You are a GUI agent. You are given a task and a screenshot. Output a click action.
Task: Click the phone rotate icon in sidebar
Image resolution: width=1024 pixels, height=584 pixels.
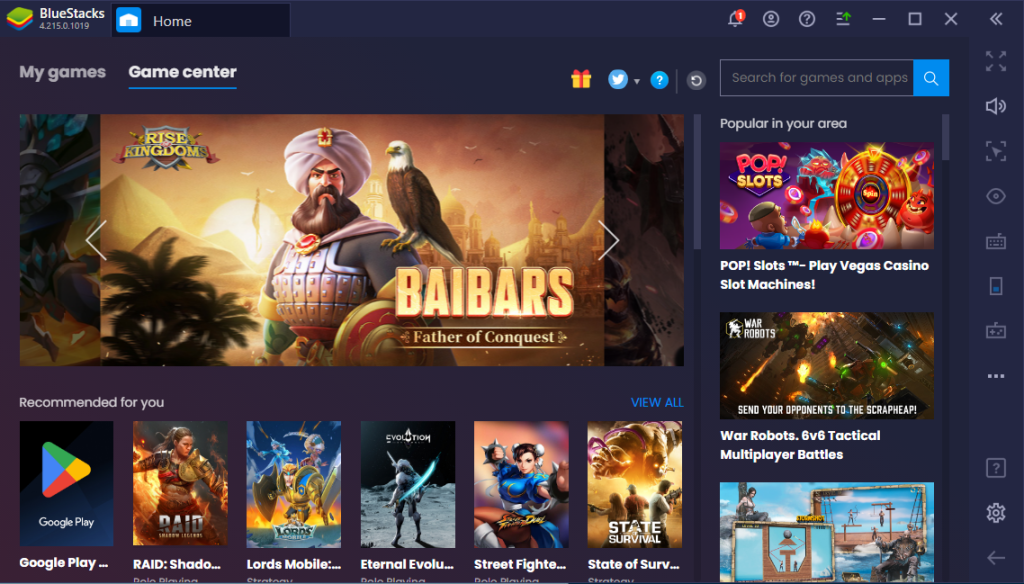(x=996, y=286)
